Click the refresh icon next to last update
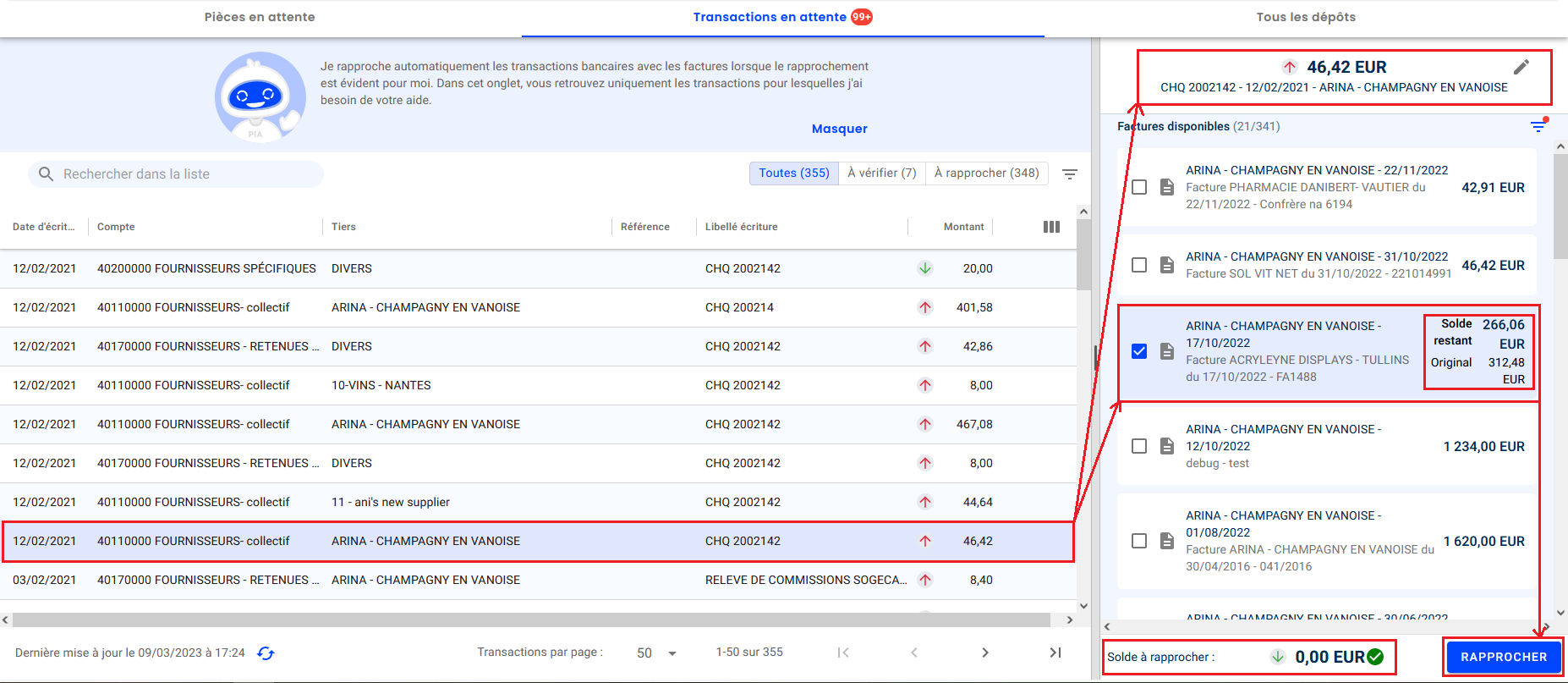 coord(266,653)
